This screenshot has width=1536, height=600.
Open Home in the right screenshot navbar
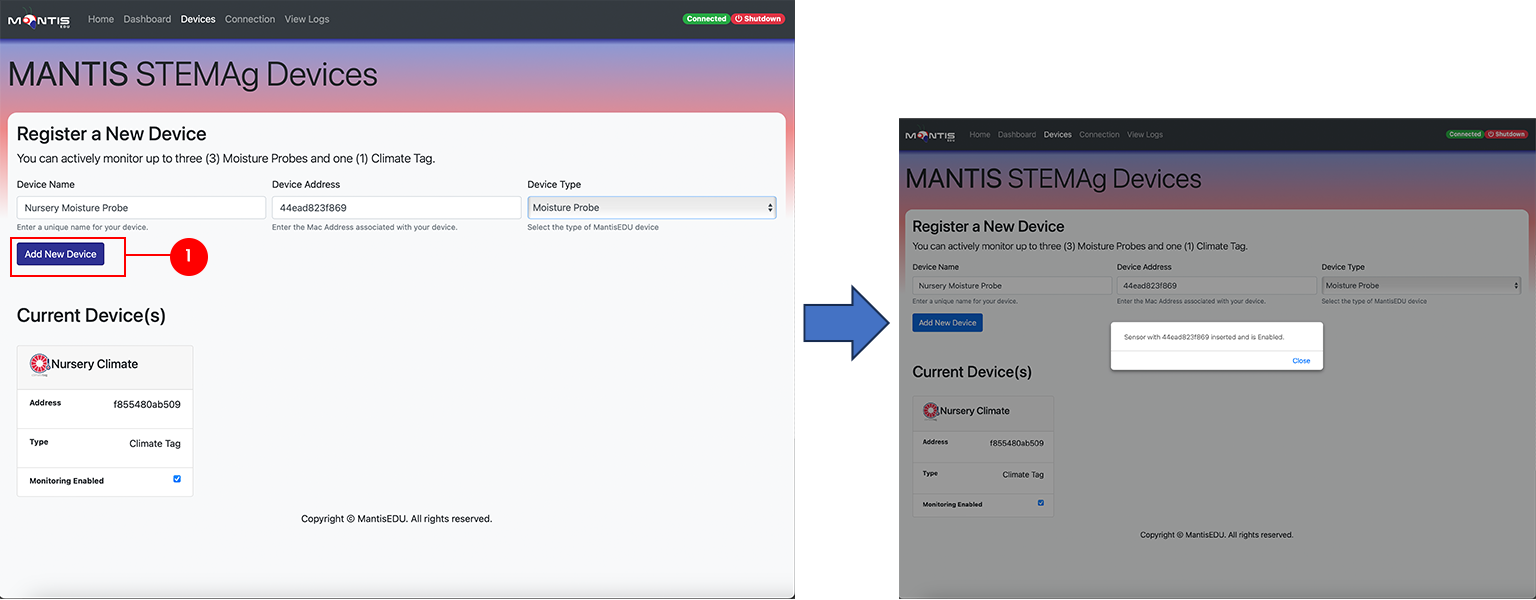[980, 135]
